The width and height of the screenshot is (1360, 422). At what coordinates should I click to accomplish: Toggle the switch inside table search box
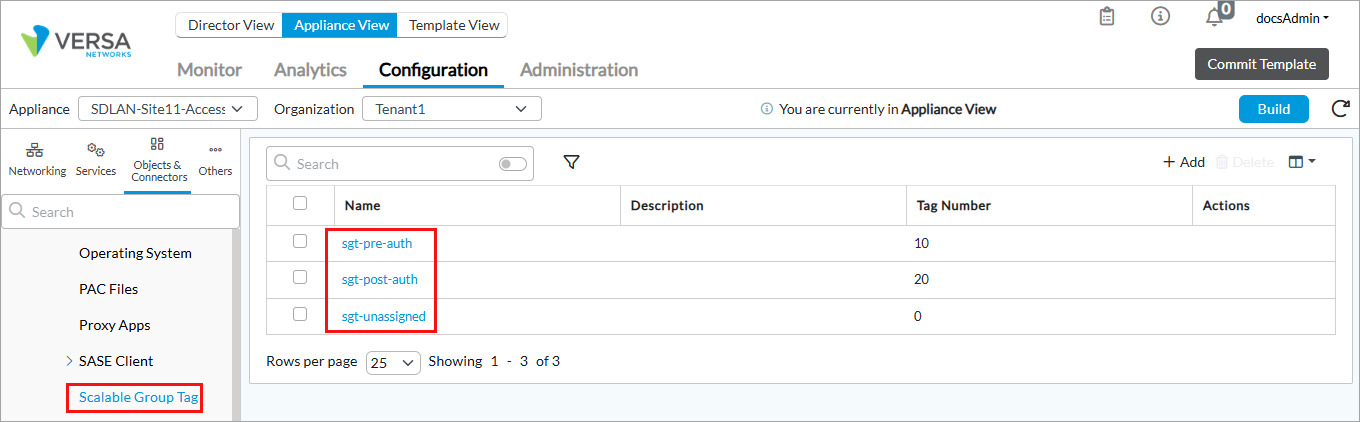pos(512,164)
